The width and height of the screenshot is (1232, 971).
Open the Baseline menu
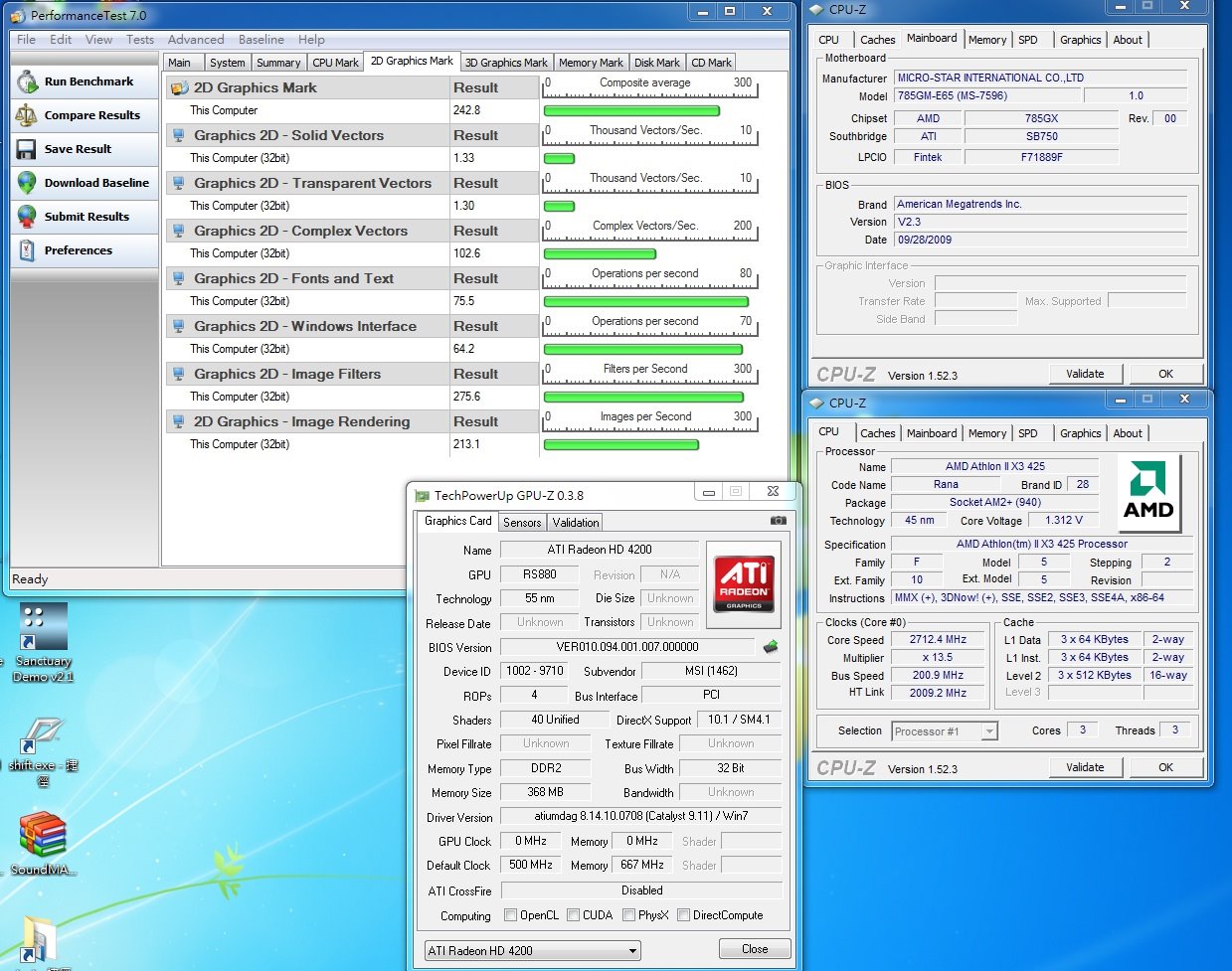click(262, 40)
